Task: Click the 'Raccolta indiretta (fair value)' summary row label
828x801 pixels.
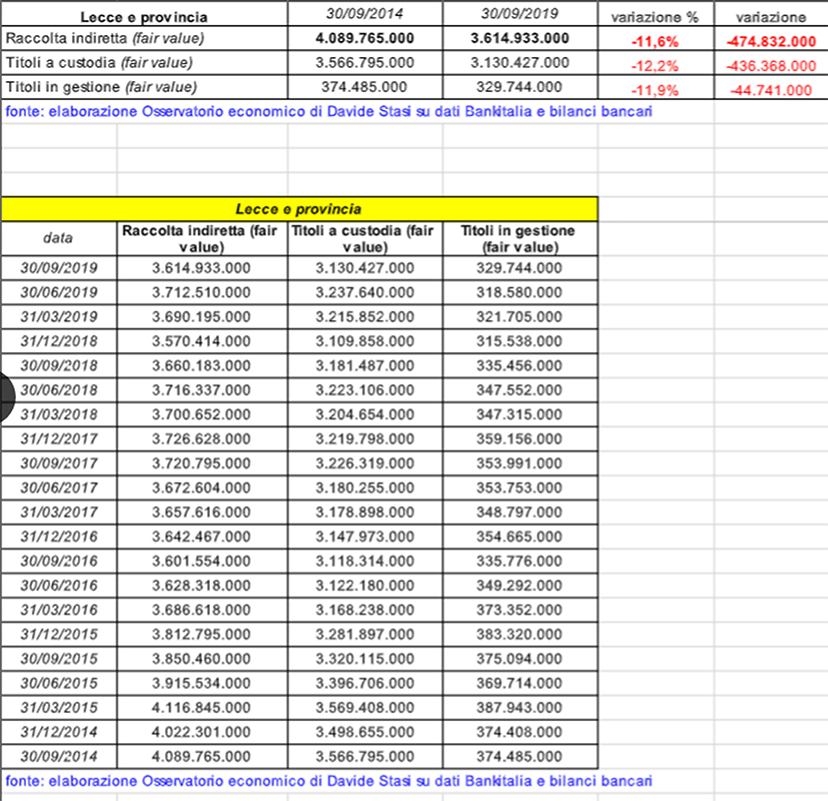Action: [105, 38]
